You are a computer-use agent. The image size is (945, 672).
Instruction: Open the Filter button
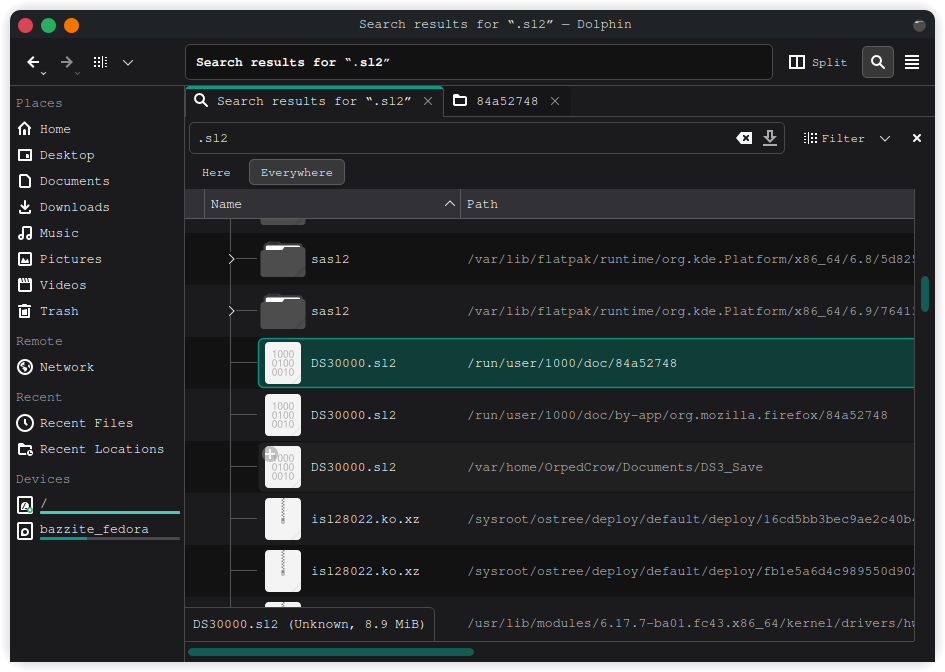[834, 139]
